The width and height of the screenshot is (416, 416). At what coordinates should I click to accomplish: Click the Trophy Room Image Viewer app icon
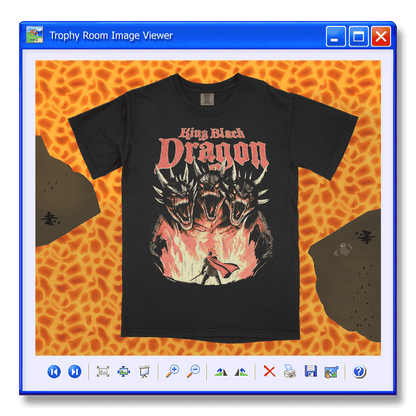(x=35, y=35)
